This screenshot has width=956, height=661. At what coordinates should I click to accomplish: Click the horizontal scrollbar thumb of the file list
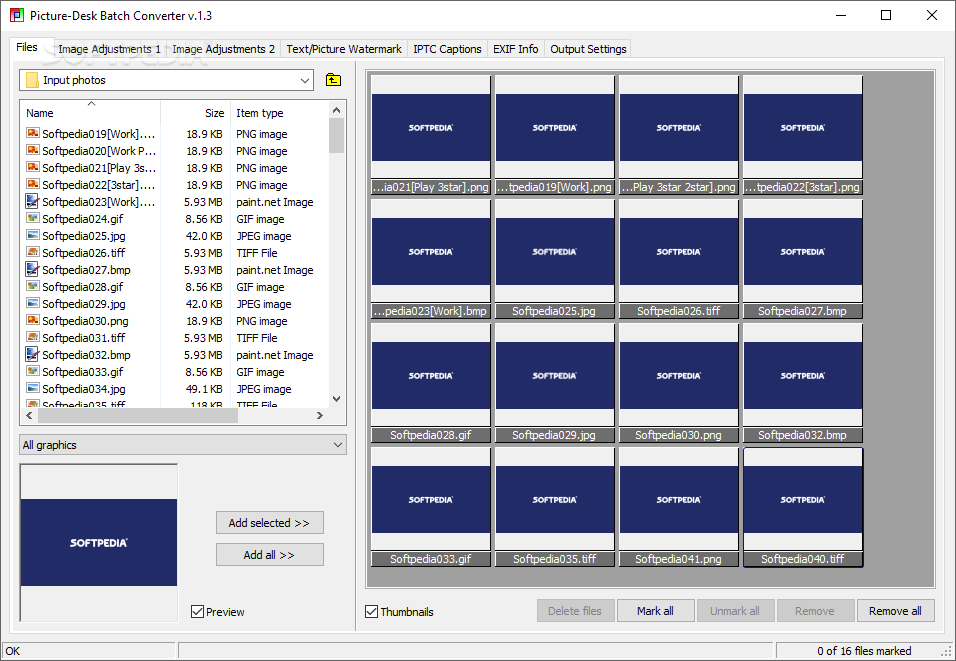point(138,415)
